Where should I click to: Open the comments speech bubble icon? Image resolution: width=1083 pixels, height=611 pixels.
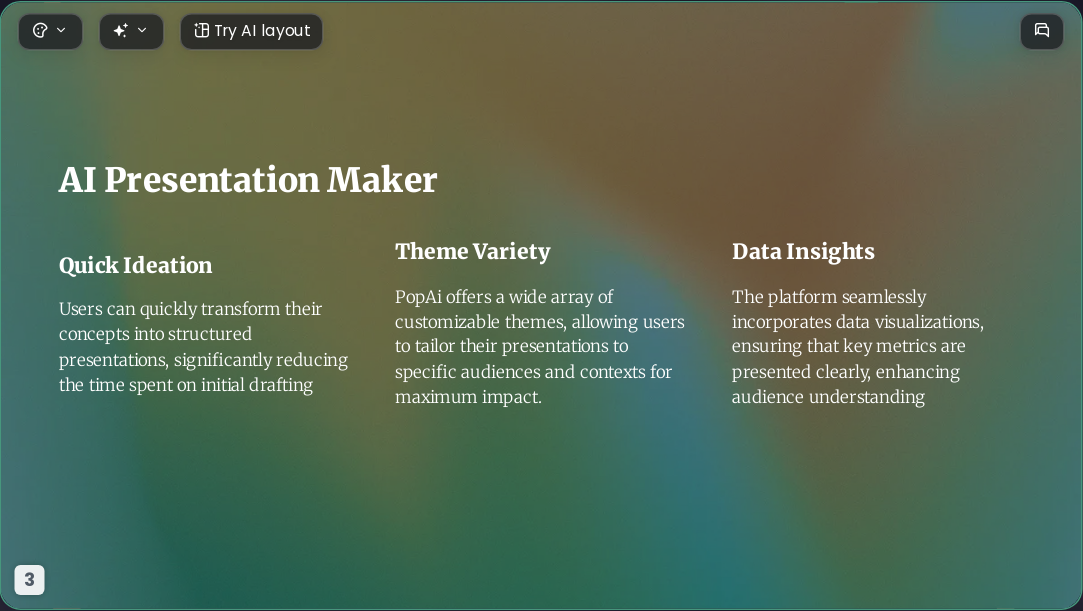click(x=1042, y=30)
